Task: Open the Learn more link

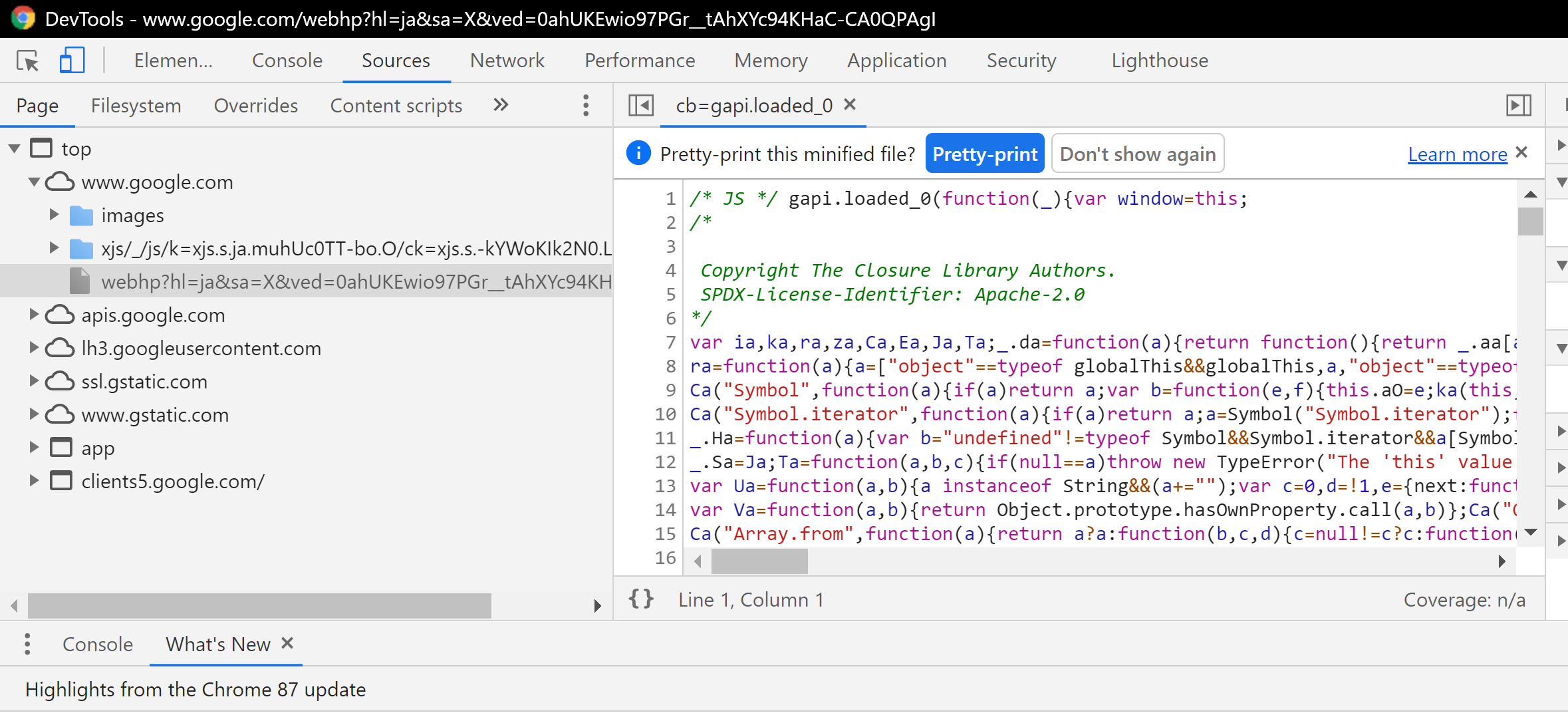Action: [x=1457, y=154]
